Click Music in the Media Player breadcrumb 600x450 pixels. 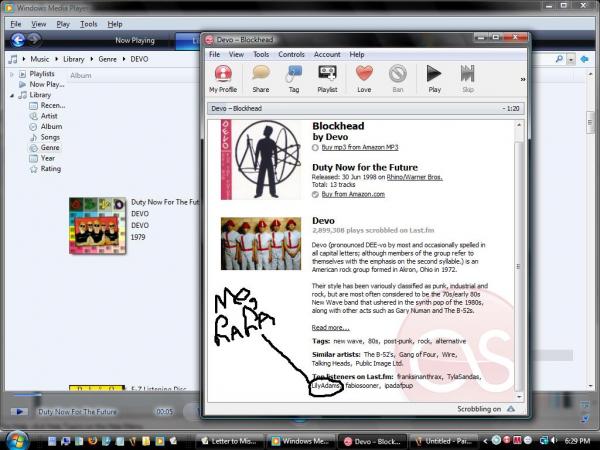click(39, 59)
